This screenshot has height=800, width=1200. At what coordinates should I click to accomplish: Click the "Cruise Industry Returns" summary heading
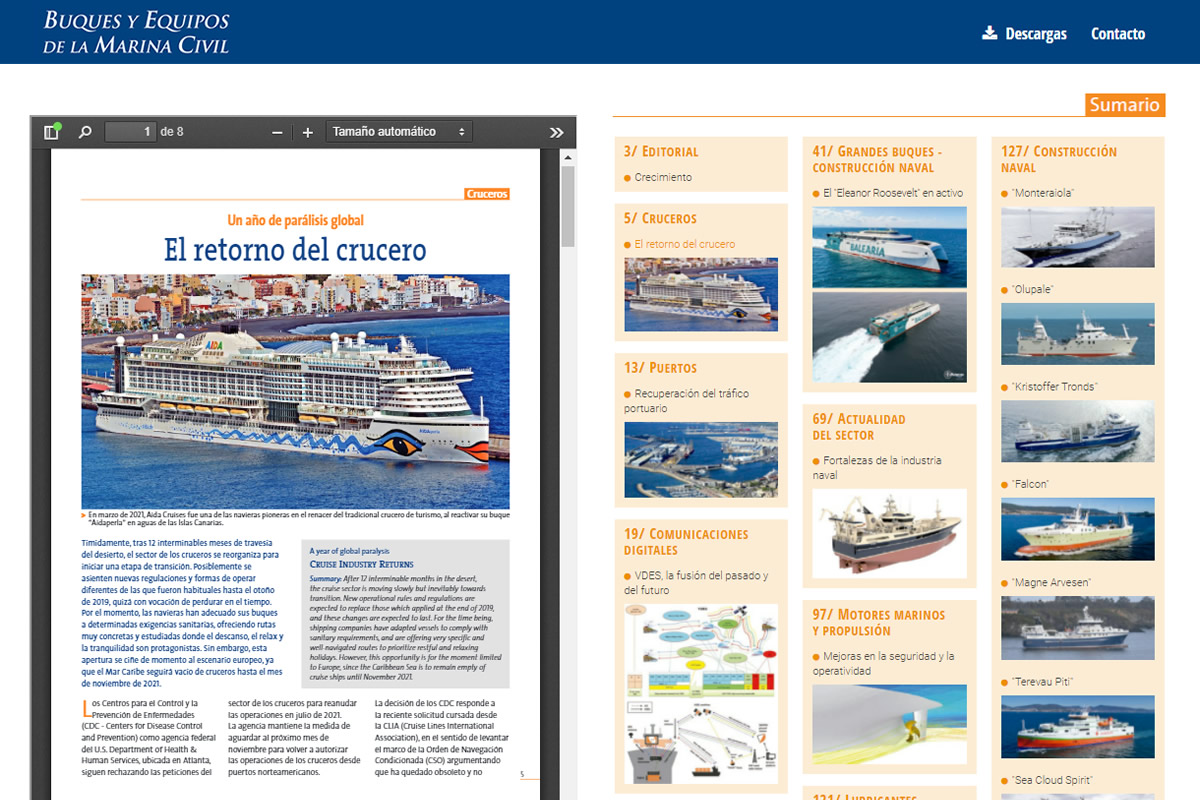pos(361,565)
